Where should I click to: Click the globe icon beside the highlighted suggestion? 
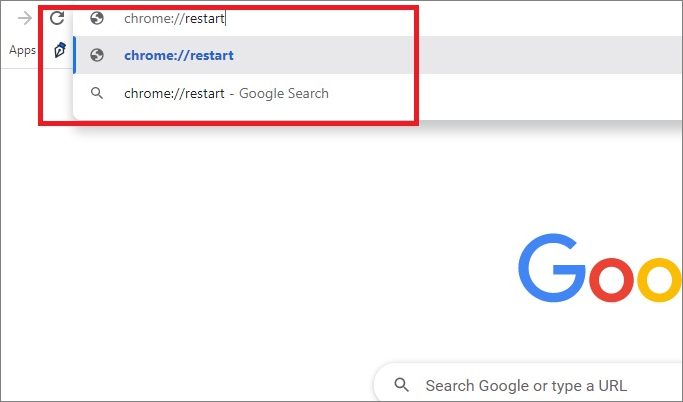point(97,55)
